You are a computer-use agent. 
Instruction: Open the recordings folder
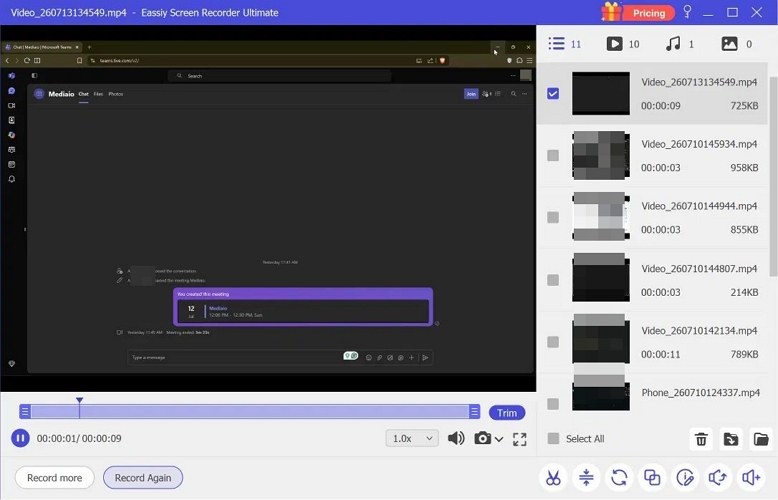pos(761,439)
